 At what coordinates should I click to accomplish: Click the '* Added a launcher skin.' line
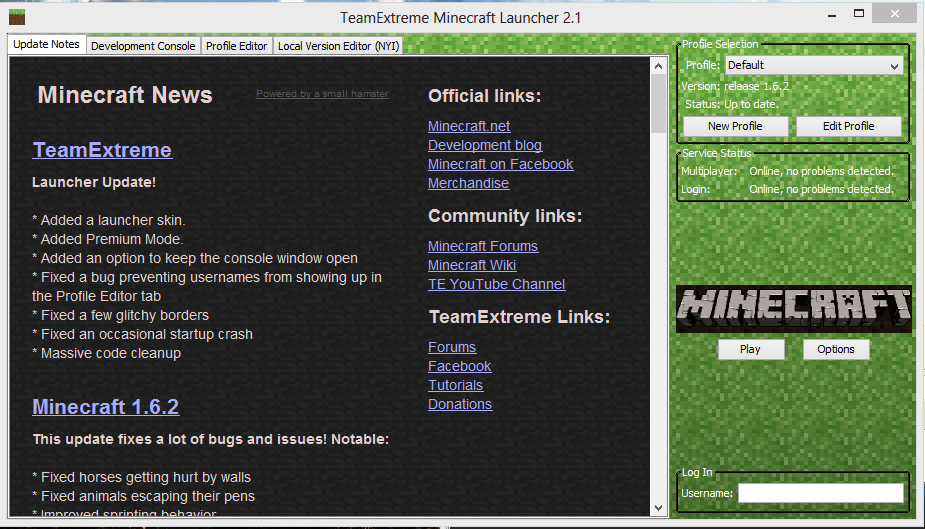point(109,220)
